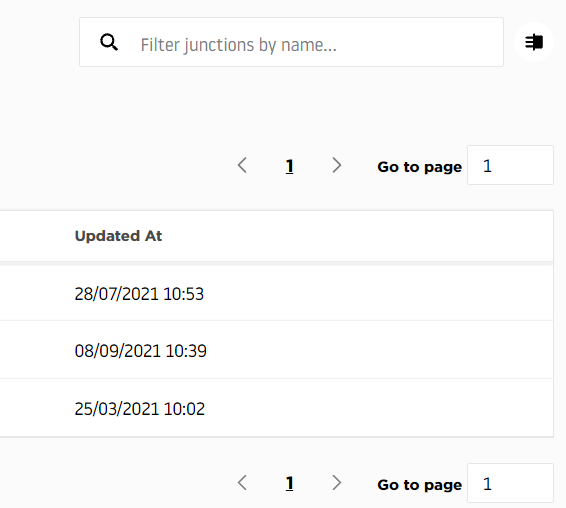This screenshot has height=508, width=566.
Task: Click the empty right side of the 25/03/2021 row
Action: [379, 408]
